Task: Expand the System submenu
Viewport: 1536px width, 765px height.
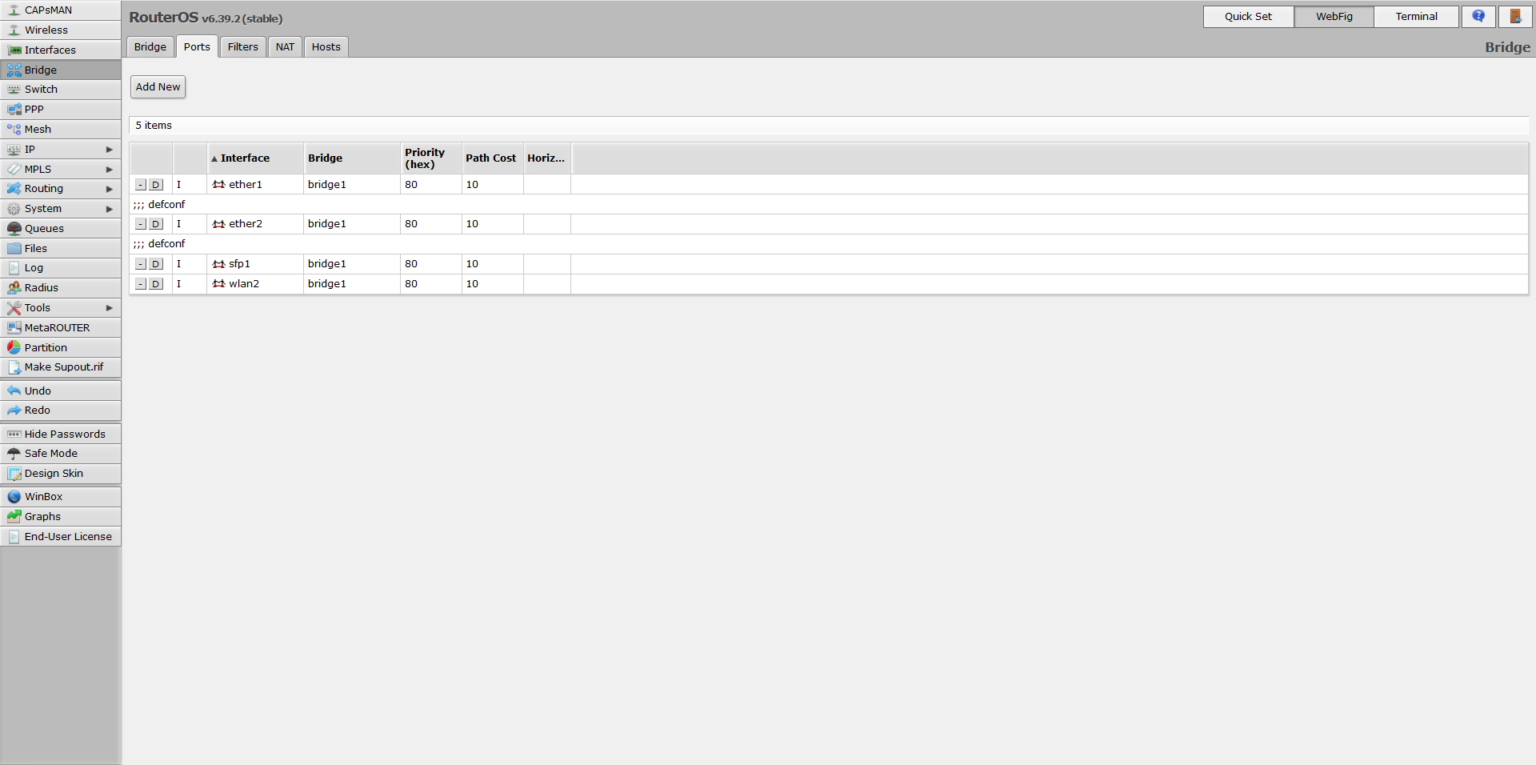Action: [110, 208]
